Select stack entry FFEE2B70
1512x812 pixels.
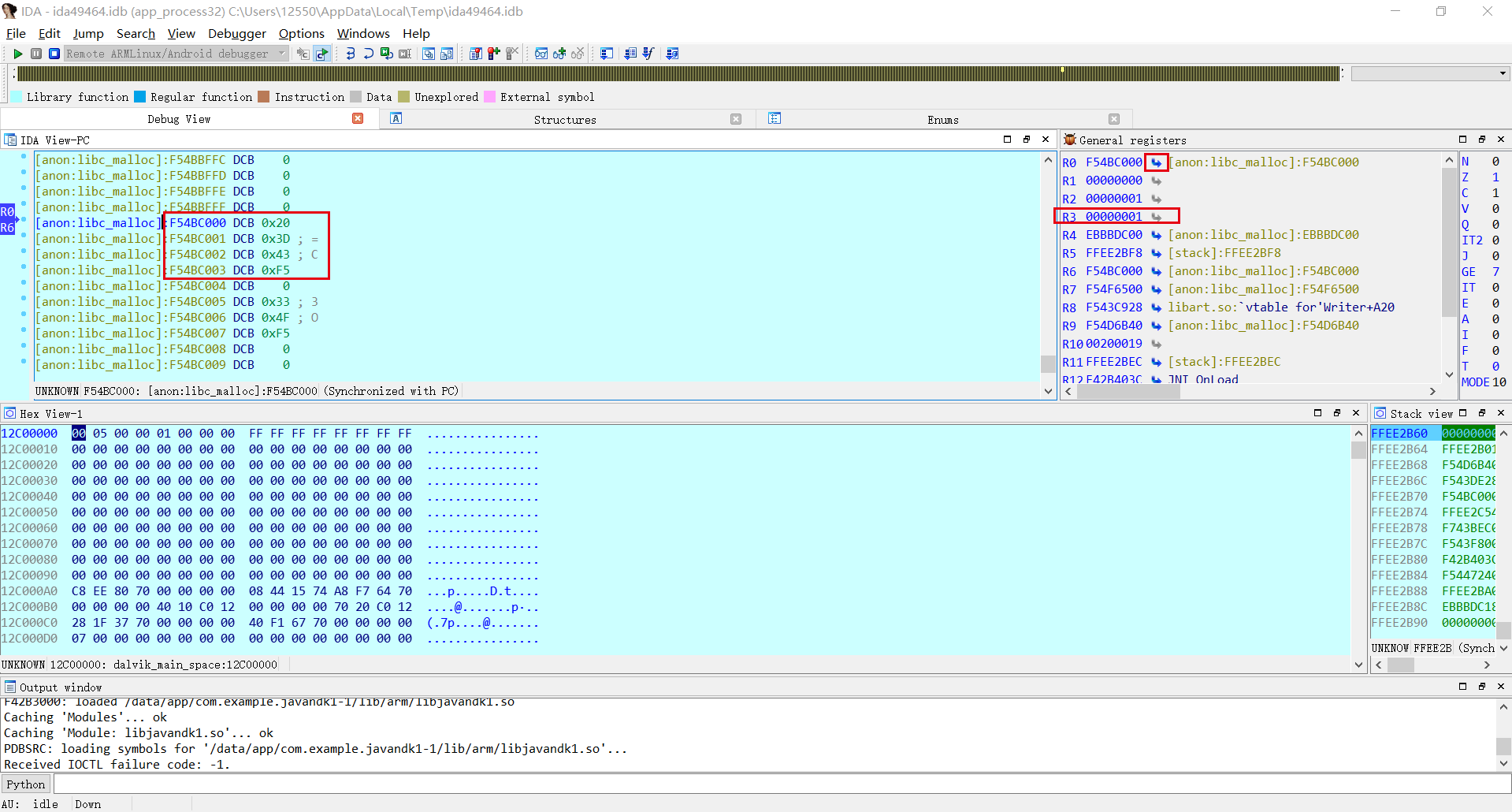pos(1433,497)
